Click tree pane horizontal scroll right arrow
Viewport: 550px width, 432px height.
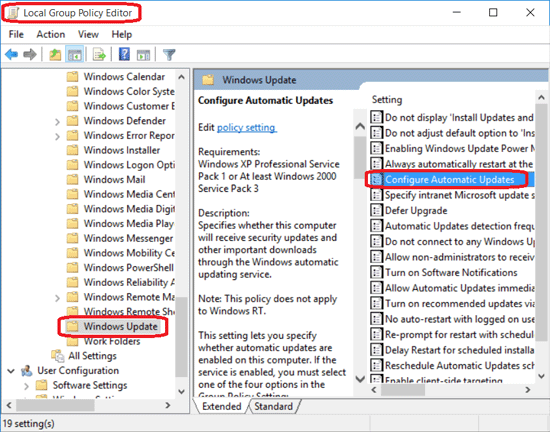pos(168,405)
